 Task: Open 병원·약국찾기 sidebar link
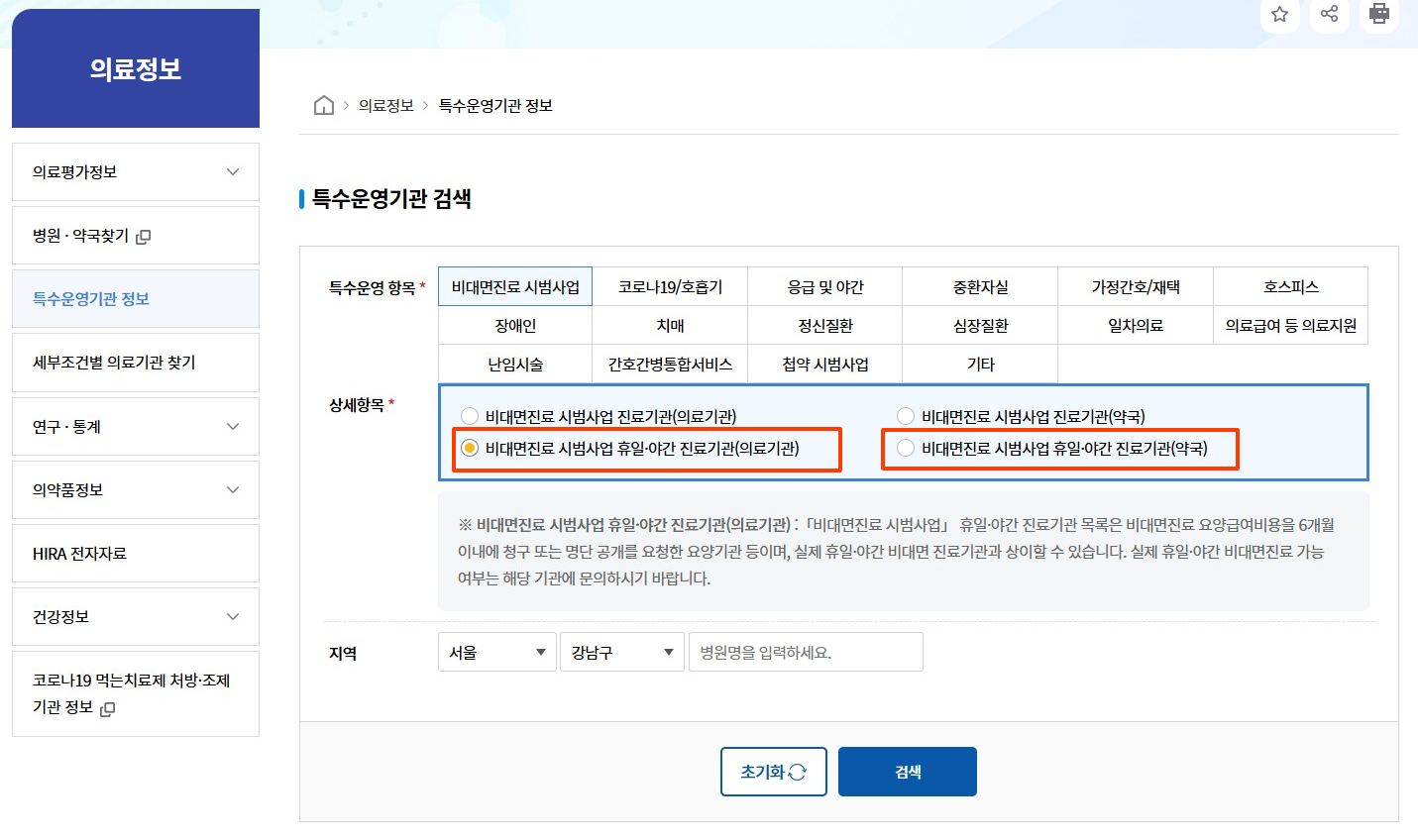tap(136, 235)
